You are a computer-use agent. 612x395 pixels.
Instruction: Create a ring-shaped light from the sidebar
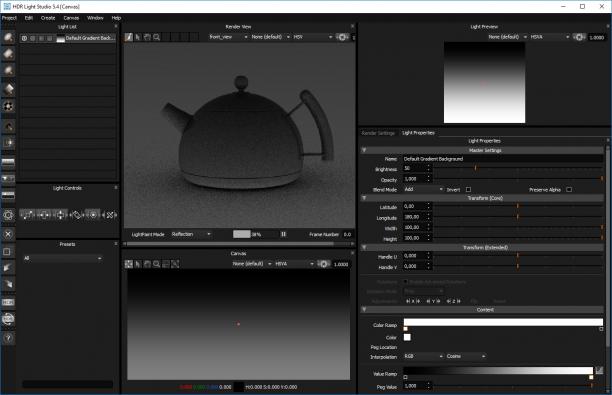click(8, 106)
